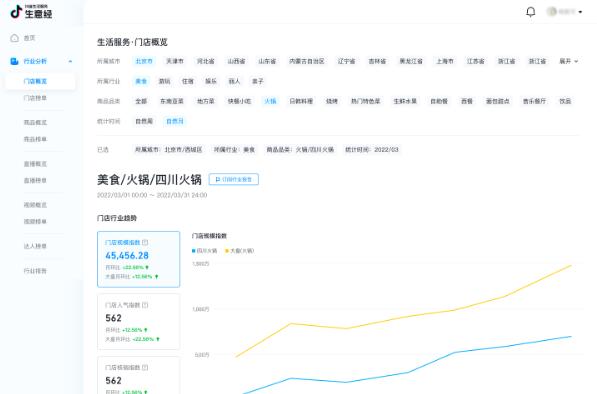The image size is (597, 394).
Task: Switch statistics period to 自然月
Action: pos(175,121)
